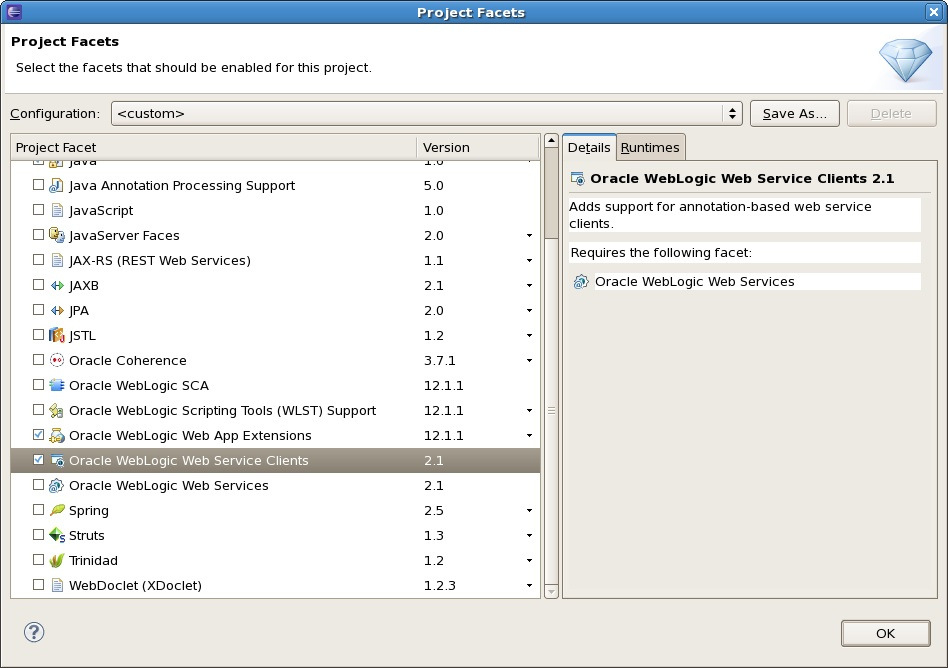Click the OK button
948x668 pixels.
pos(886,634)
